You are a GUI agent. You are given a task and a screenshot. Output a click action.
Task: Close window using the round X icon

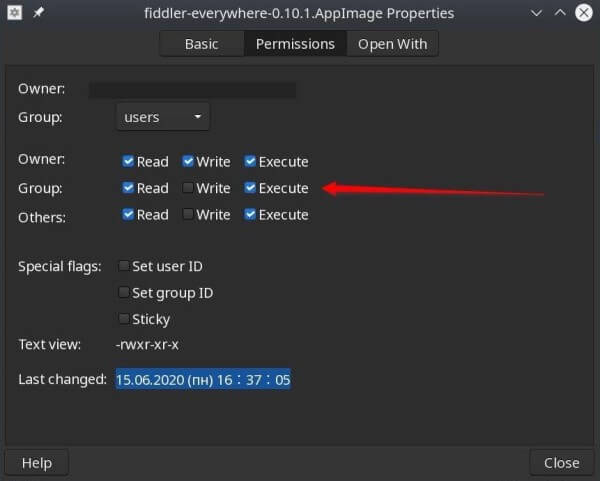point(584,13)
